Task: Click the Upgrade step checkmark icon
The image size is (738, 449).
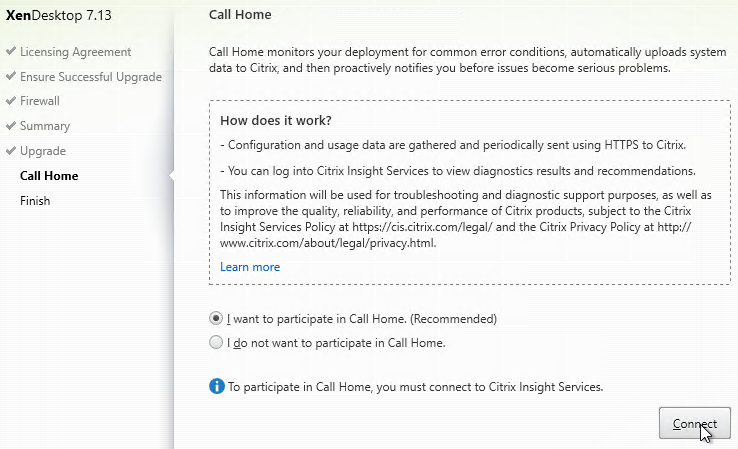Action: point(11,150)
